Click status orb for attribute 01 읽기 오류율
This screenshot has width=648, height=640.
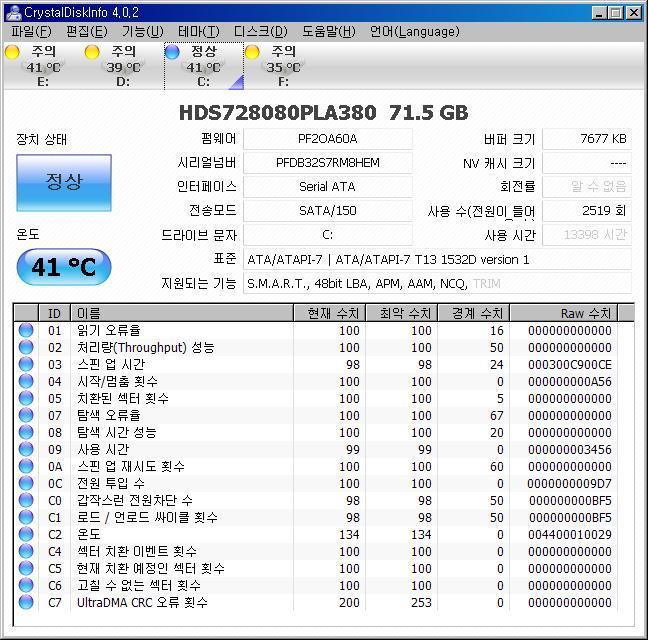(x=26, y=330)
